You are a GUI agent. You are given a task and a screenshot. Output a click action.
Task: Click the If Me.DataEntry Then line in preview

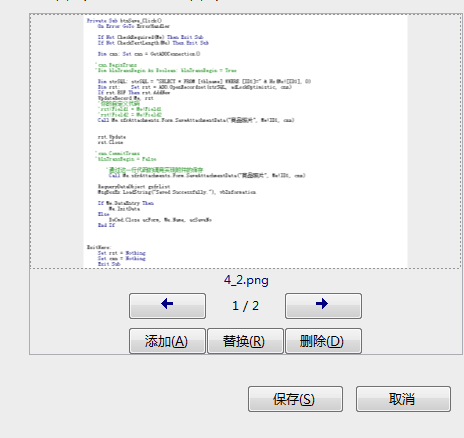[126, 203]
